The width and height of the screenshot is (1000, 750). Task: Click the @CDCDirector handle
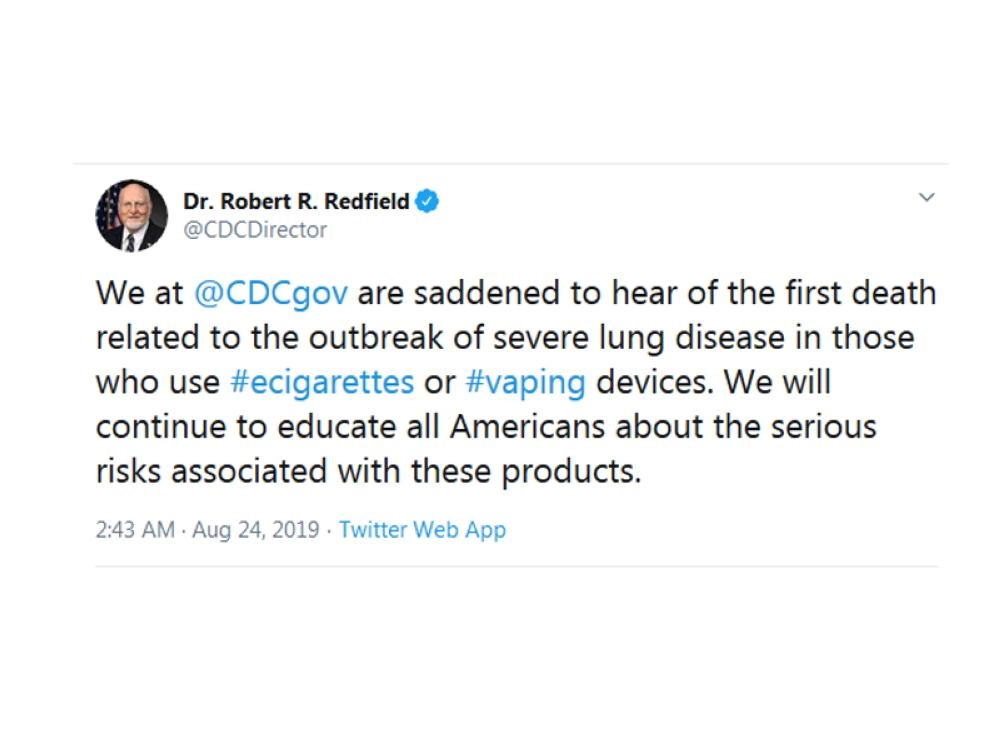[x=255, y=230]
